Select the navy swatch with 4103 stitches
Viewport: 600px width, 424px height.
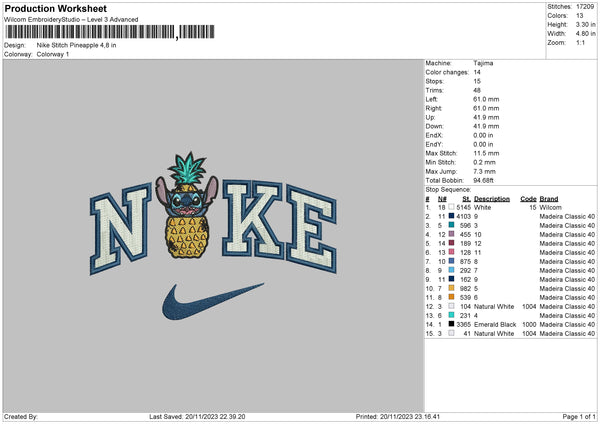tap(452, 216)
